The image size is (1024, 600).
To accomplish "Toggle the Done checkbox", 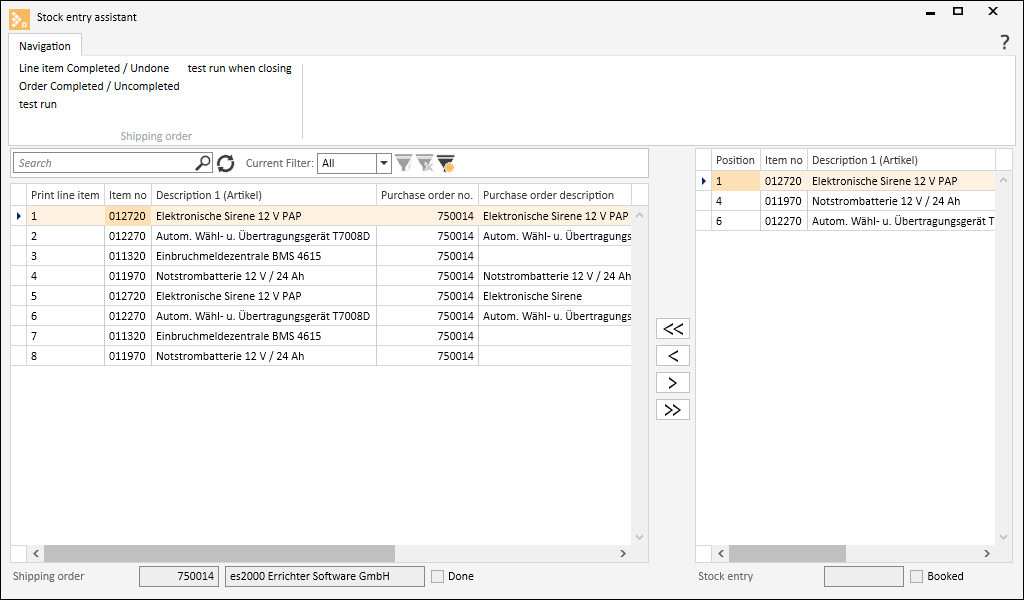I will 438,576.
